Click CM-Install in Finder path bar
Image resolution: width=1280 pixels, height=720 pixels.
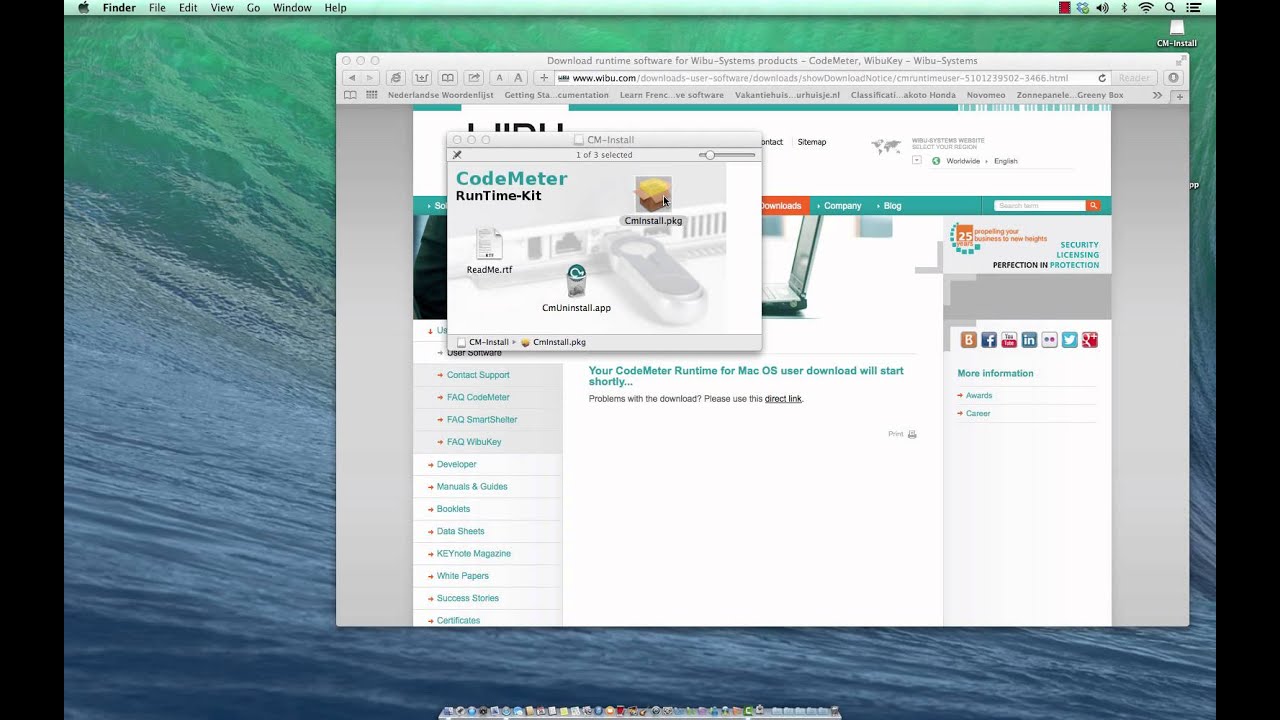click(x=489, y=342)
